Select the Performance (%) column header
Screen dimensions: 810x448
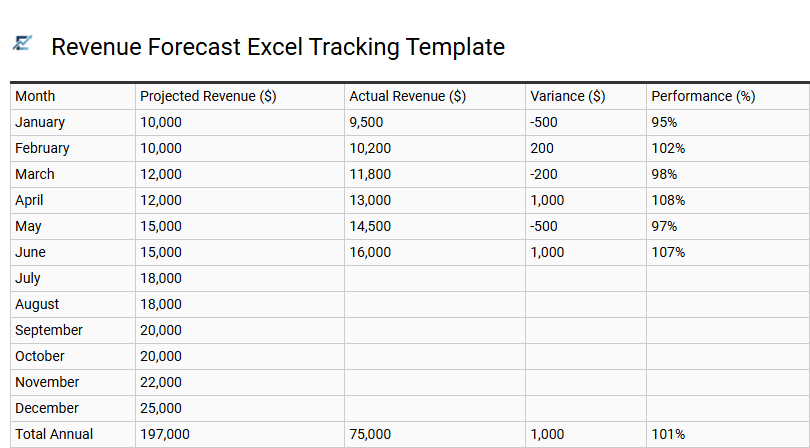(x=703, y=96)
